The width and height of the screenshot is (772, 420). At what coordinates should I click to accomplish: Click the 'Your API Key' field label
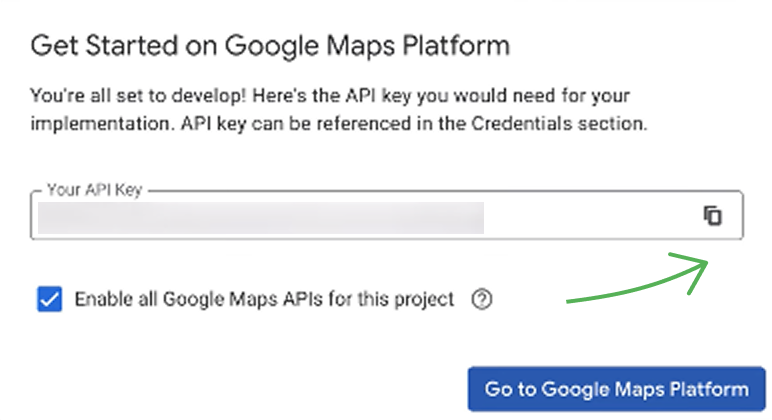point(96,187)
